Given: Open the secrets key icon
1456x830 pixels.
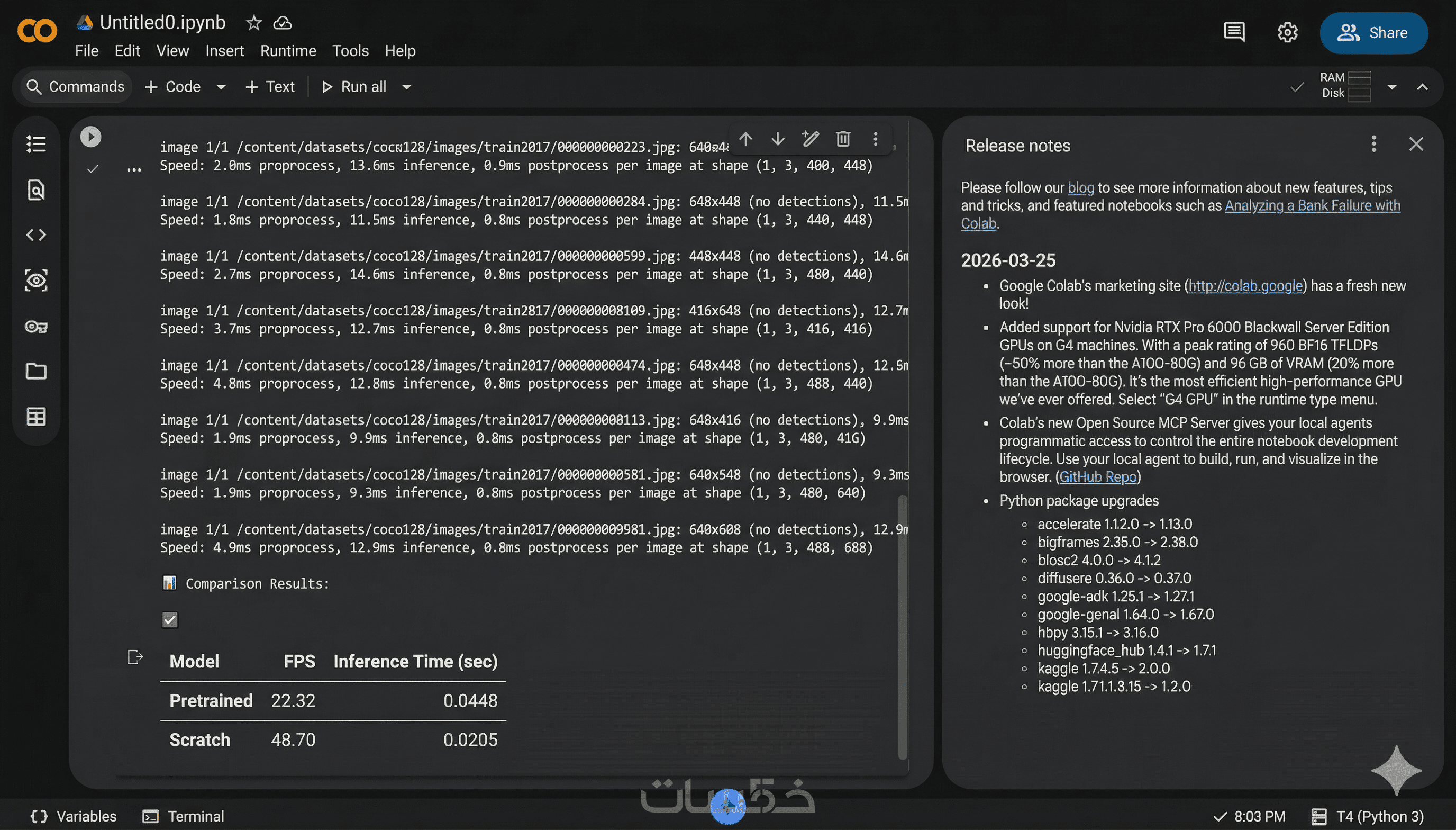Looking at the screenshot, I should tap(36, 326).
